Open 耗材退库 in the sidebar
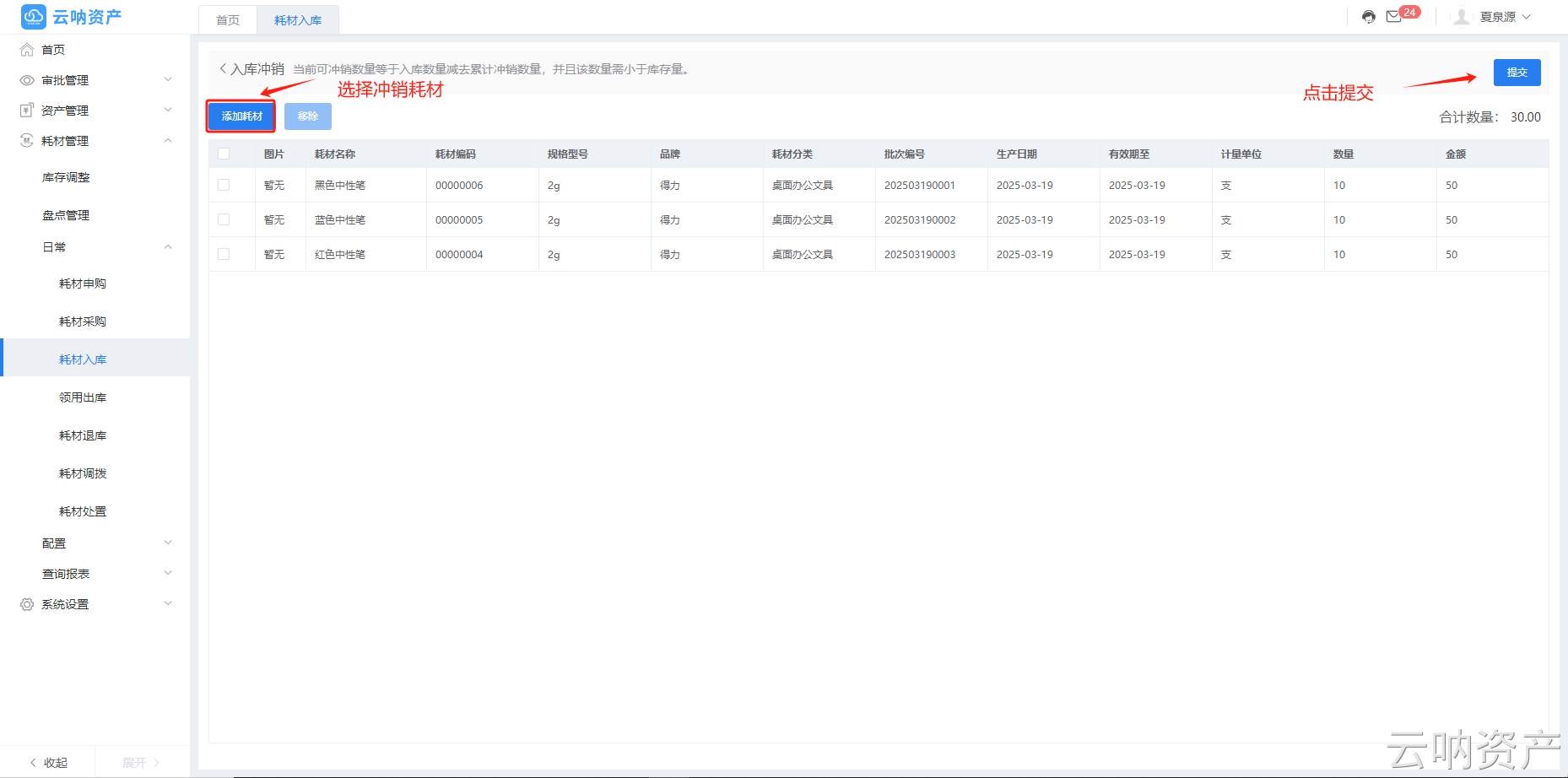The height and width of the screenshot is (778, 1568). (83, 435)
